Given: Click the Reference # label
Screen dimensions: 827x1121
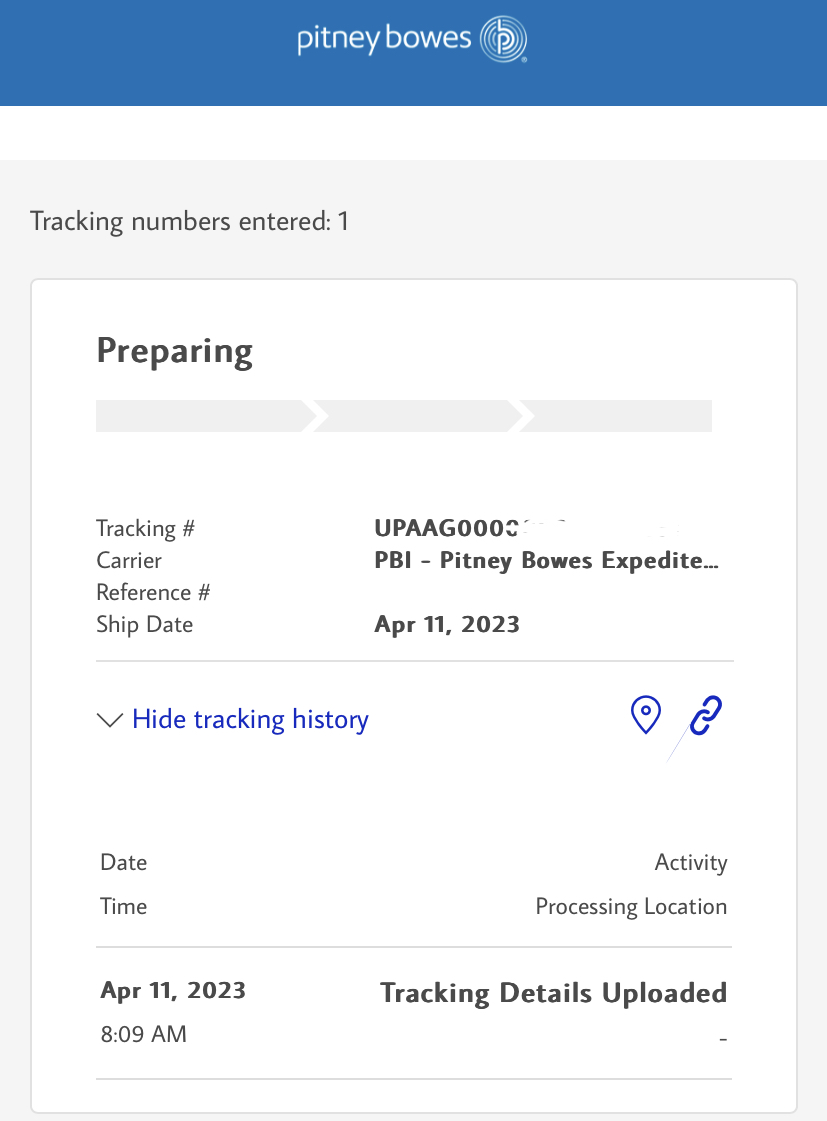Looking at the screenshot, I should pyautogui.click(x=153, y=593).
